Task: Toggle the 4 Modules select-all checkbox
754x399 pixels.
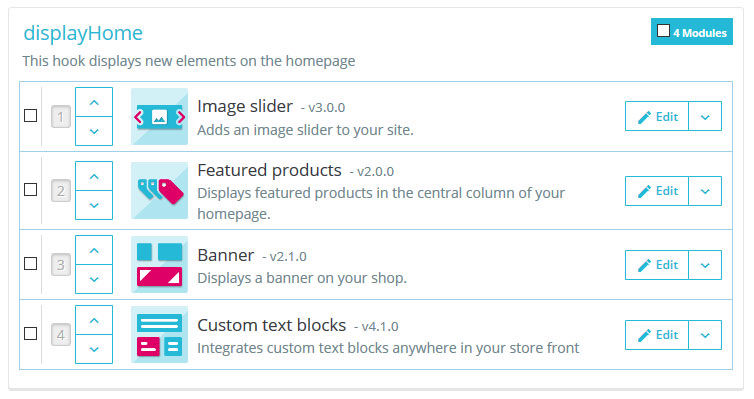Action: 663,31
